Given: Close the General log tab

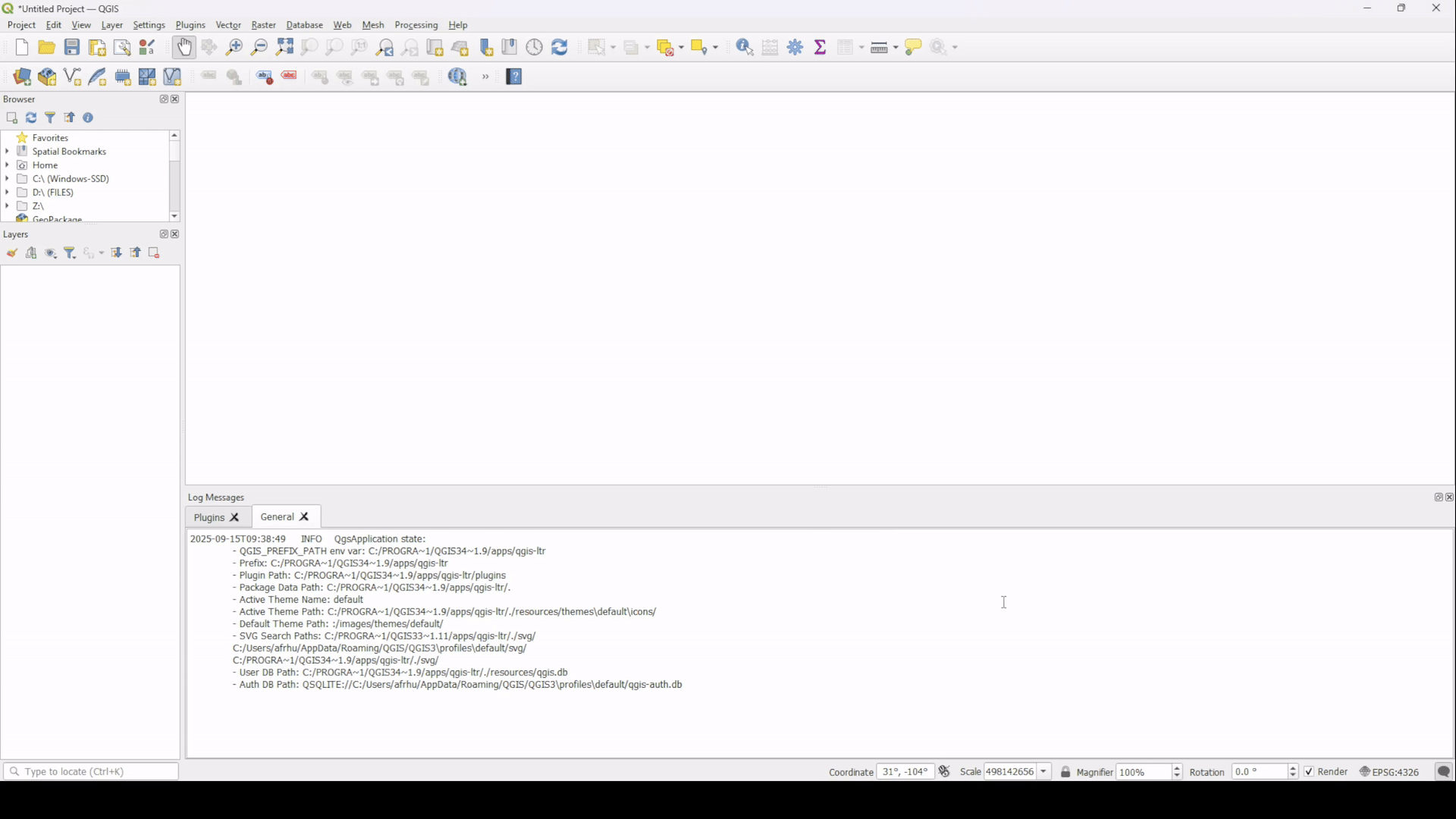Looking at the screenshot, I should (x=305, y=517).
